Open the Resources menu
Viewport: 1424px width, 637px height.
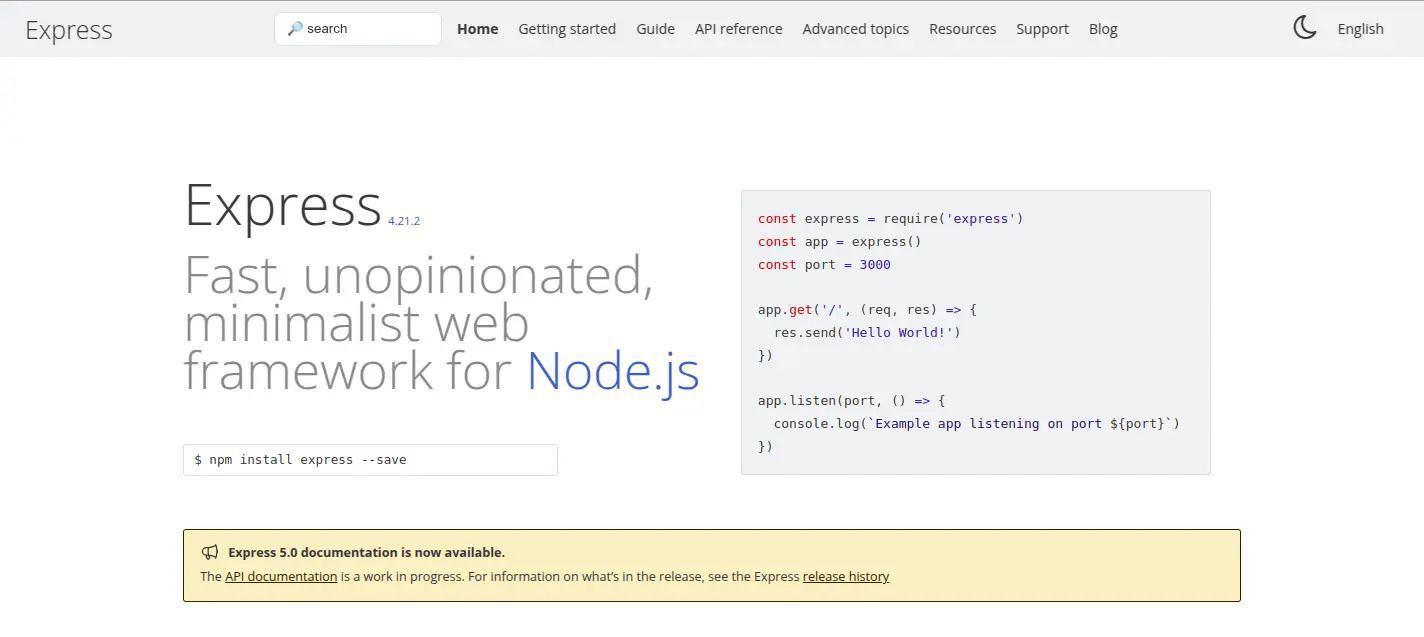coord(963,29)
